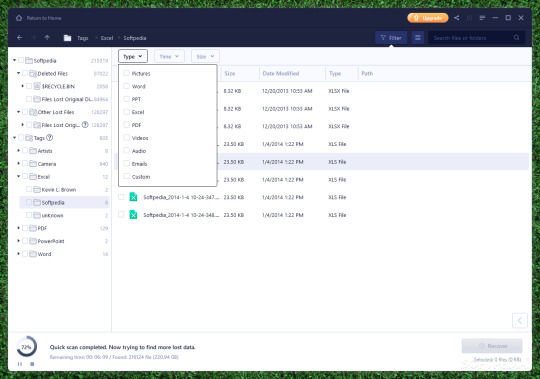Image resolution: width=540 pixels, height=379 pixels.
Task: Tick checkbox for Softpedia_2014-1-4 10-24-348 file
Action: 121,214
